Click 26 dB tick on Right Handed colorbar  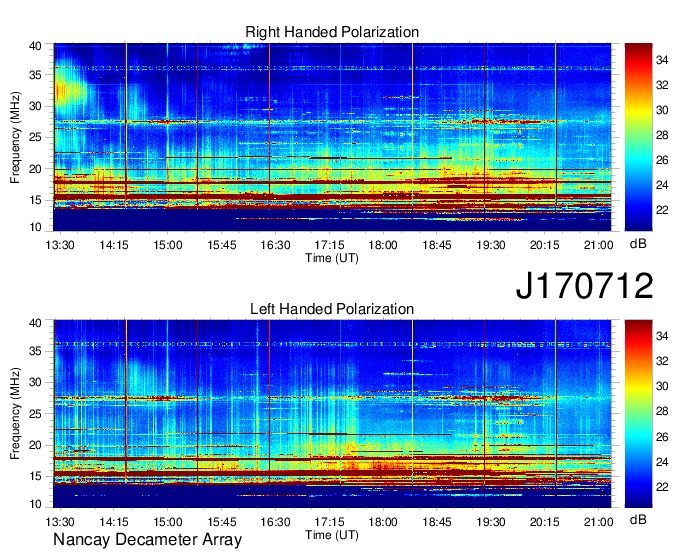pyautogui.click(x=662, y=160)
